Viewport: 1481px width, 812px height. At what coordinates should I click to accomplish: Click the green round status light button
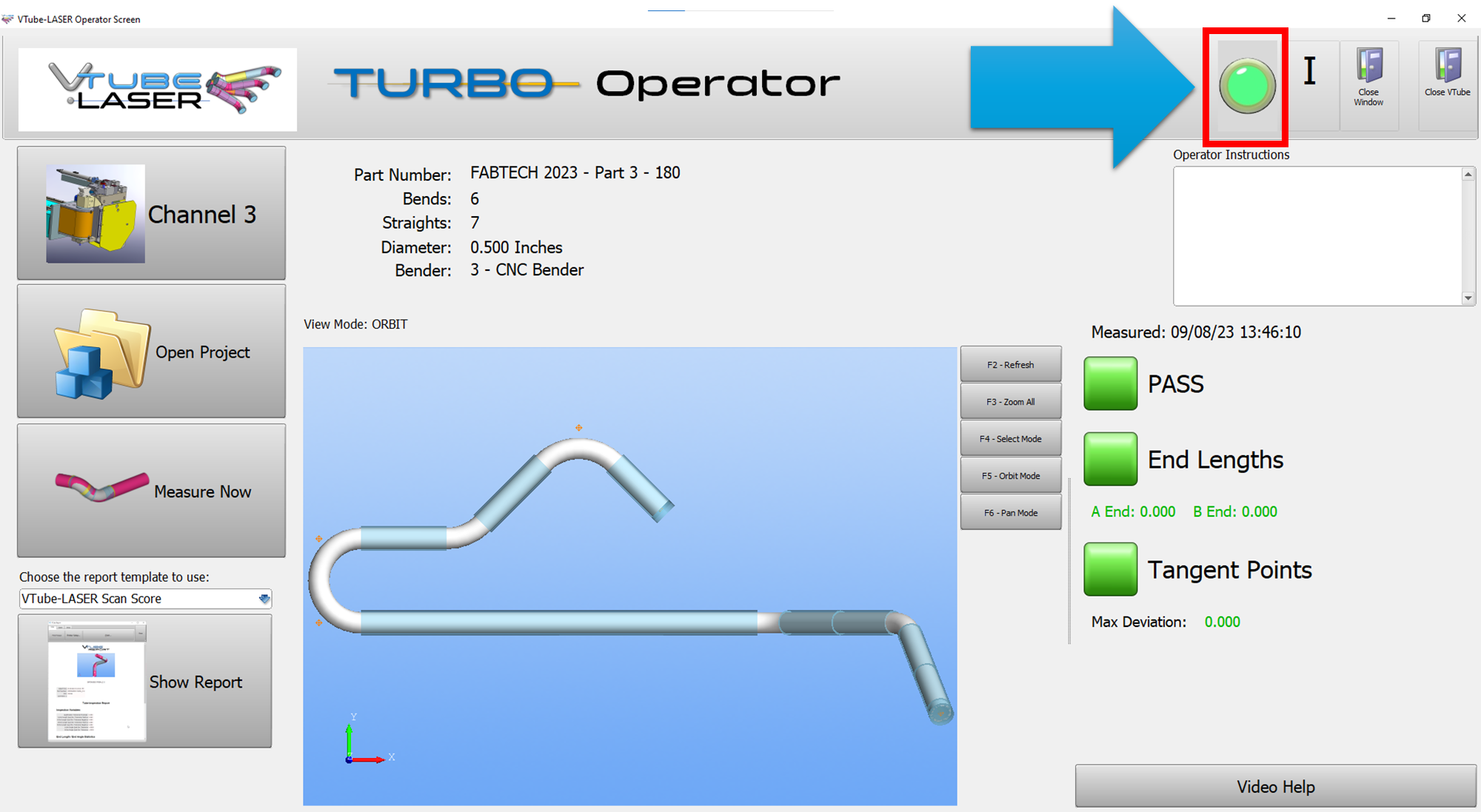pyautogui.click(x=1247, y=86)
